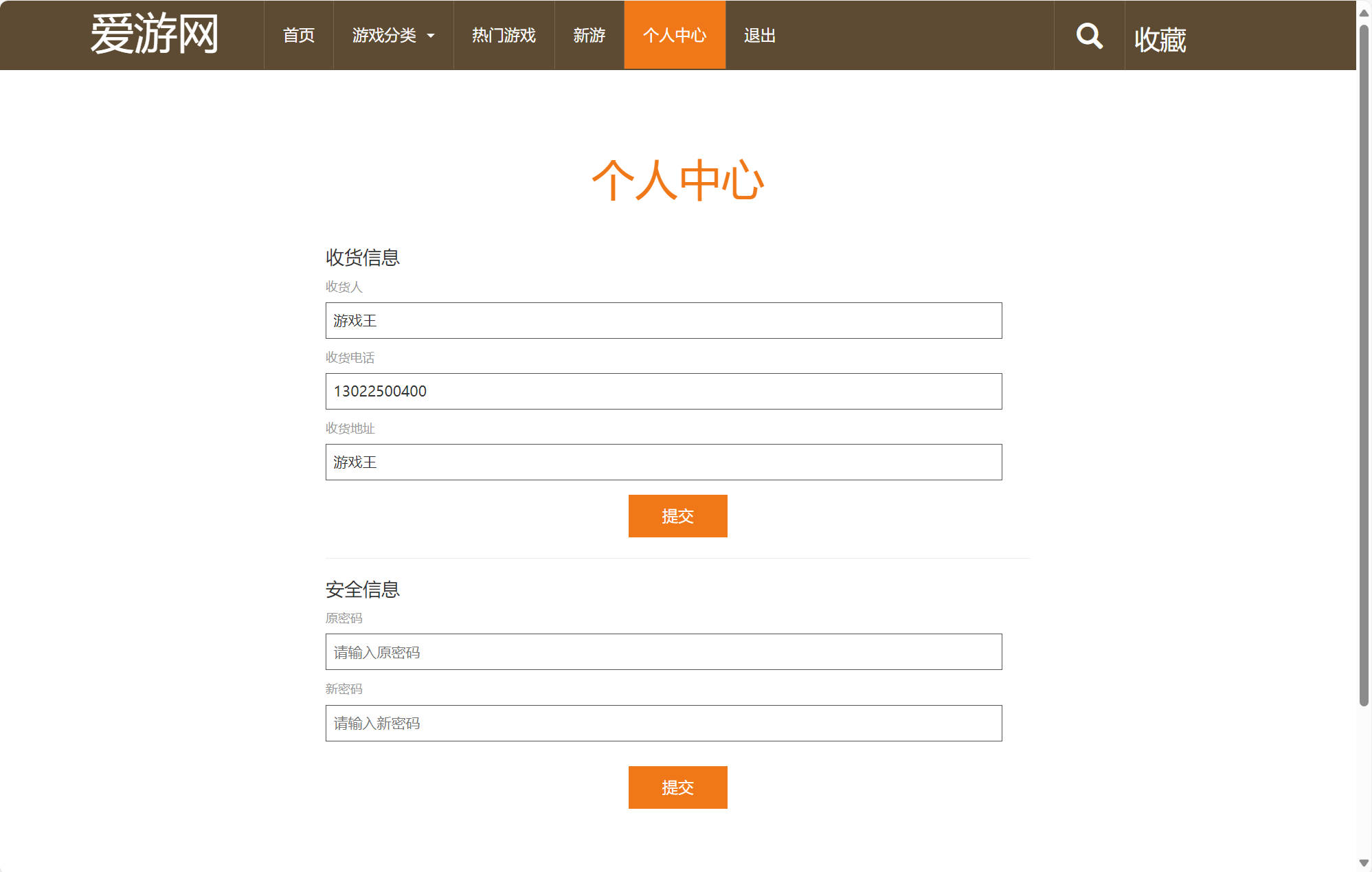Select the 收货地址 address field
The width and height of the screenshot is (1372, 872).
[663, 462]
